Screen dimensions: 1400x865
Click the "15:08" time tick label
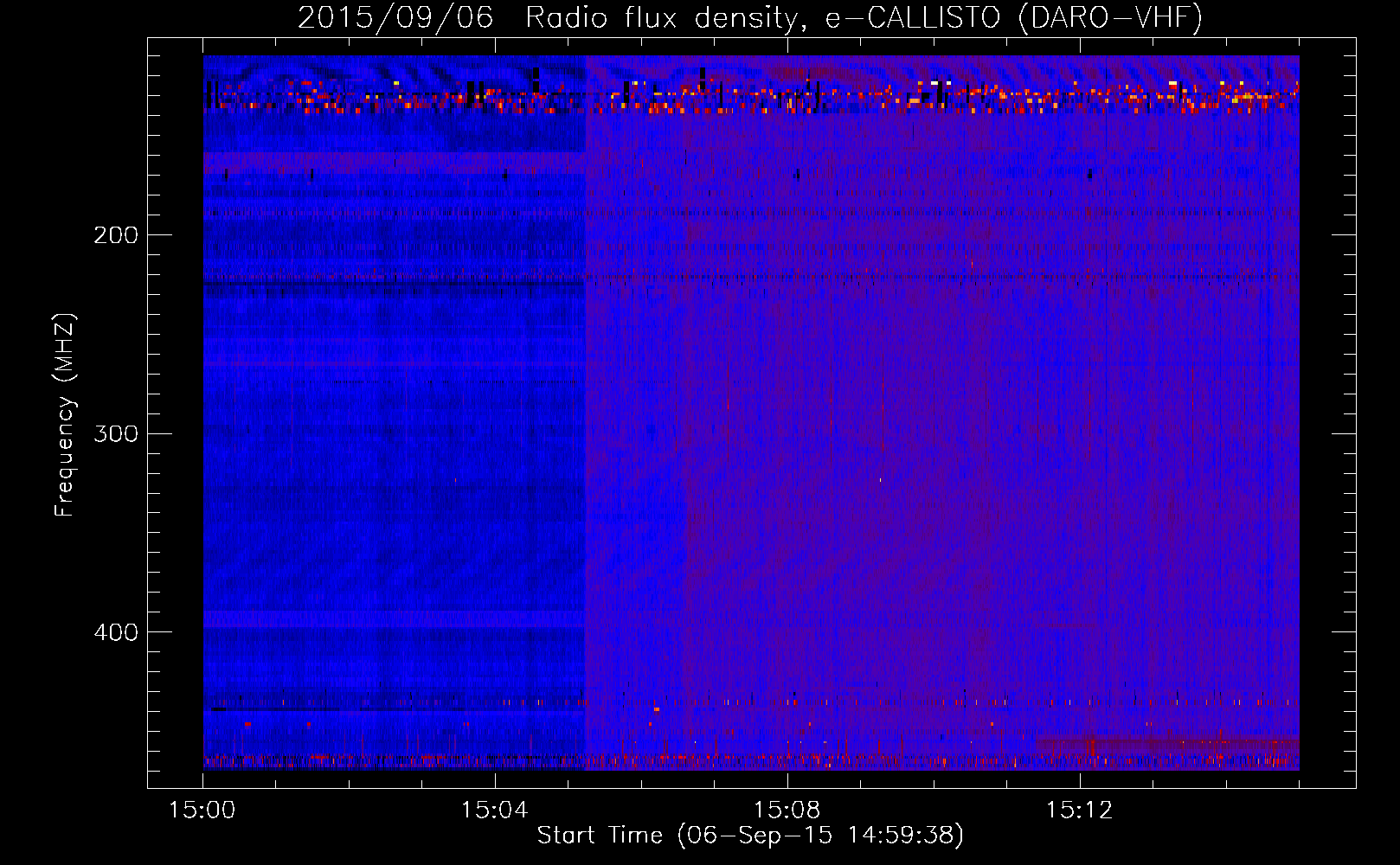(787, 811)
